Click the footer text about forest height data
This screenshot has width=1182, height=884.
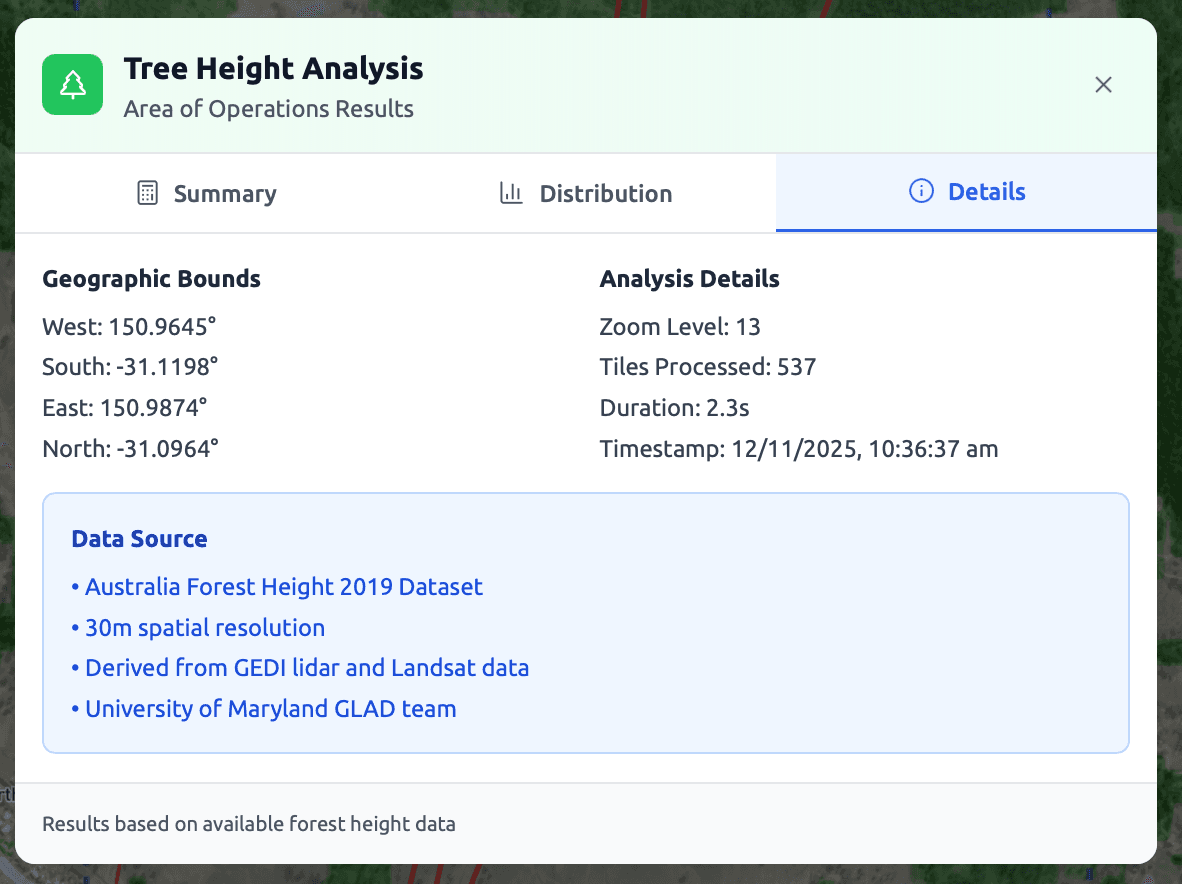pos(248,824)
